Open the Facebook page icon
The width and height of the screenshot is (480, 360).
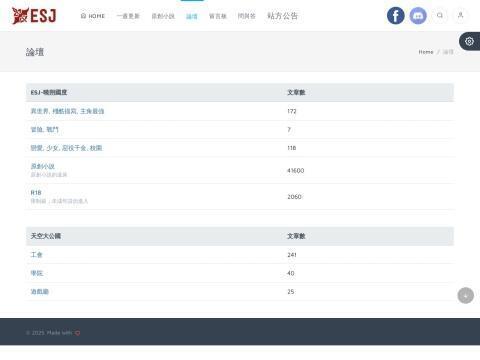tap(396, 16)
